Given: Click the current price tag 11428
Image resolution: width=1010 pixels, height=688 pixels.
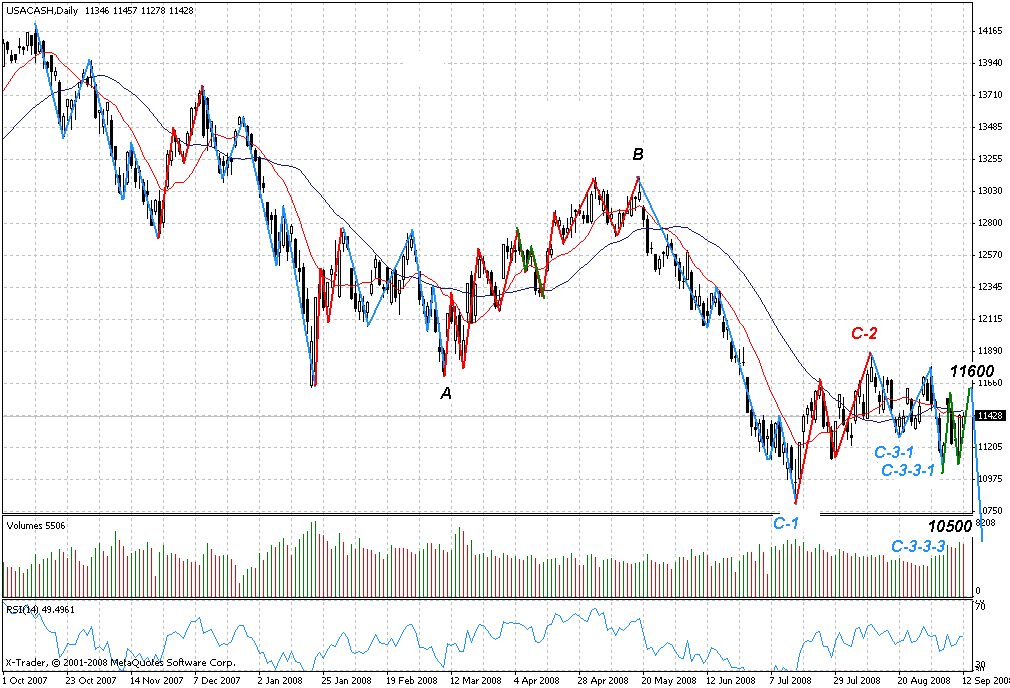Looking at the screenshot, I should click(x=990, y=415).
